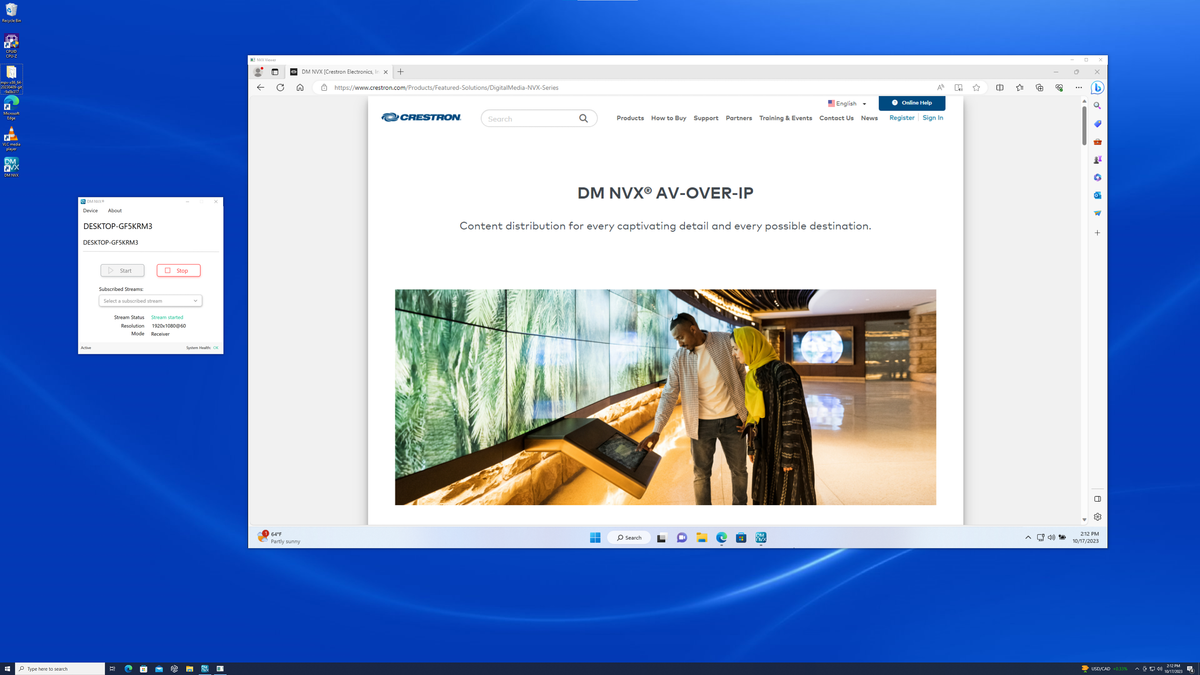Viewport: 1200px width, 675px height.
Task: Open File Explorer in streamed taskbar
Action: 702,538
